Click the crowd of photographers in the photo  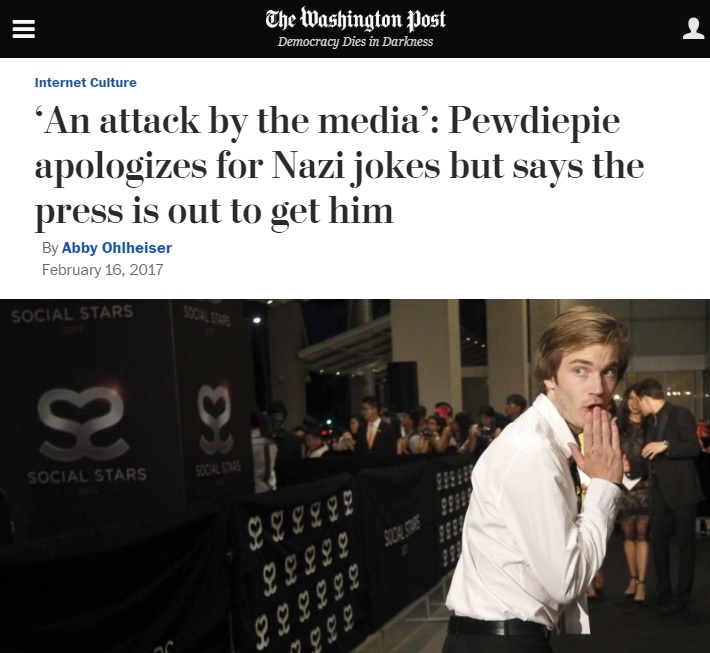385,428
